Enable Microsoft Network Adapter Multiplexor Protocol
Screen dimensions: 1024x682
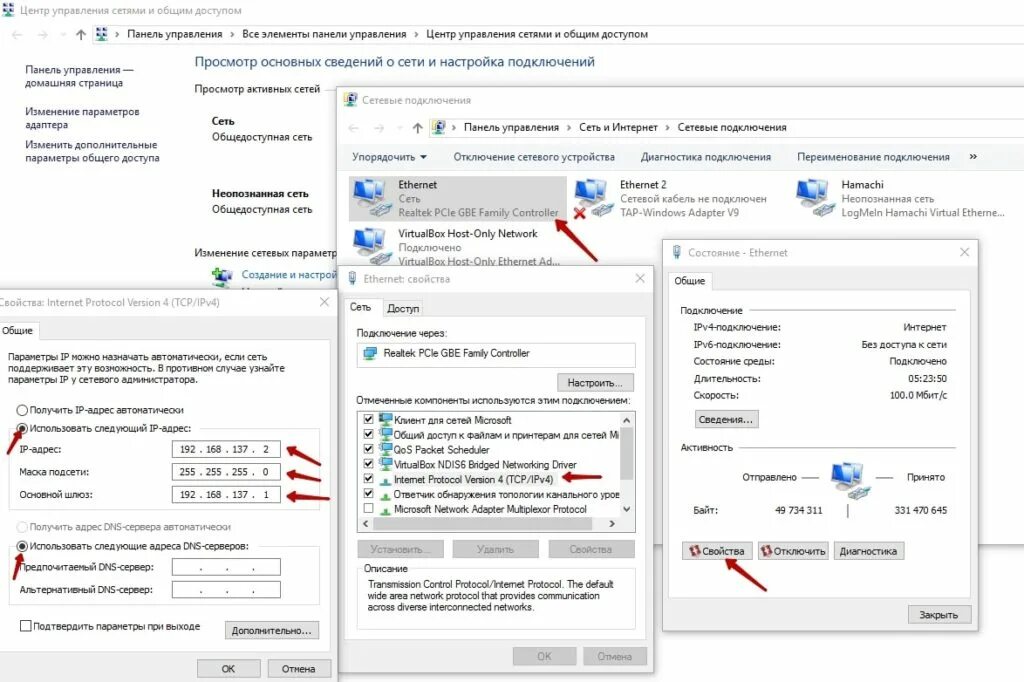[368, 508]
